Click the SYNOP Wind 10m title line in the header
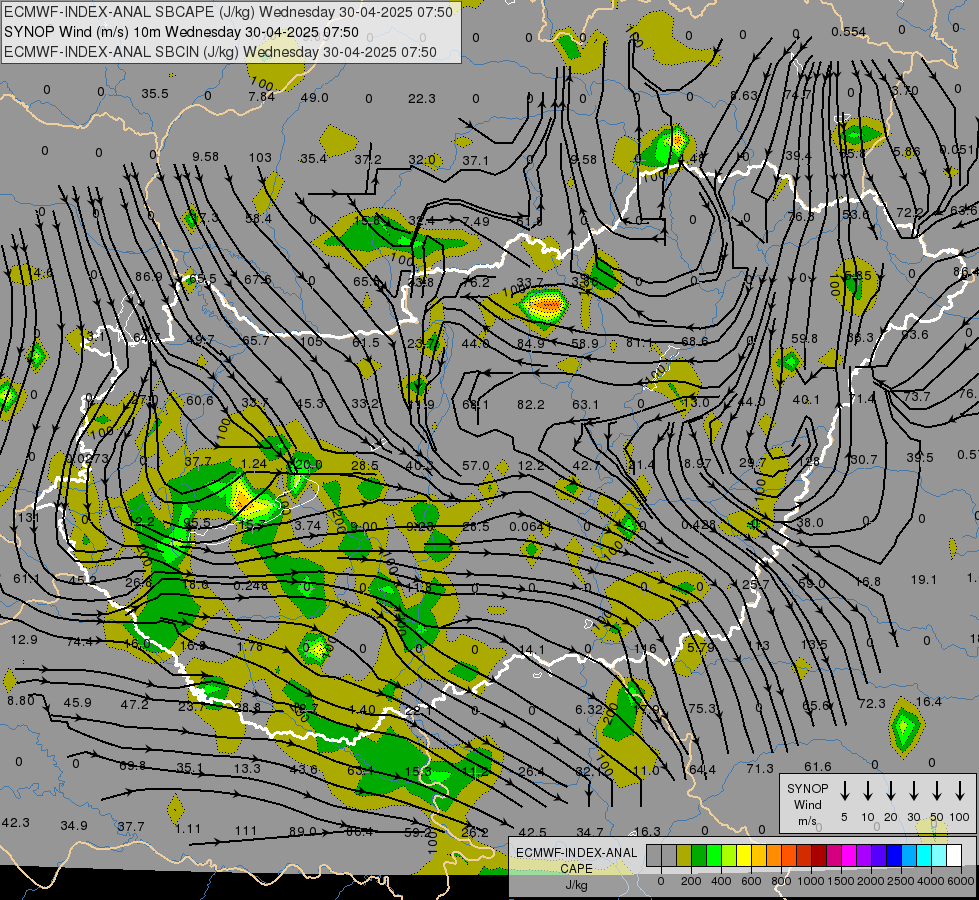Screen dimensions: 979x900 pyautogui.click(x=181, y=32)
